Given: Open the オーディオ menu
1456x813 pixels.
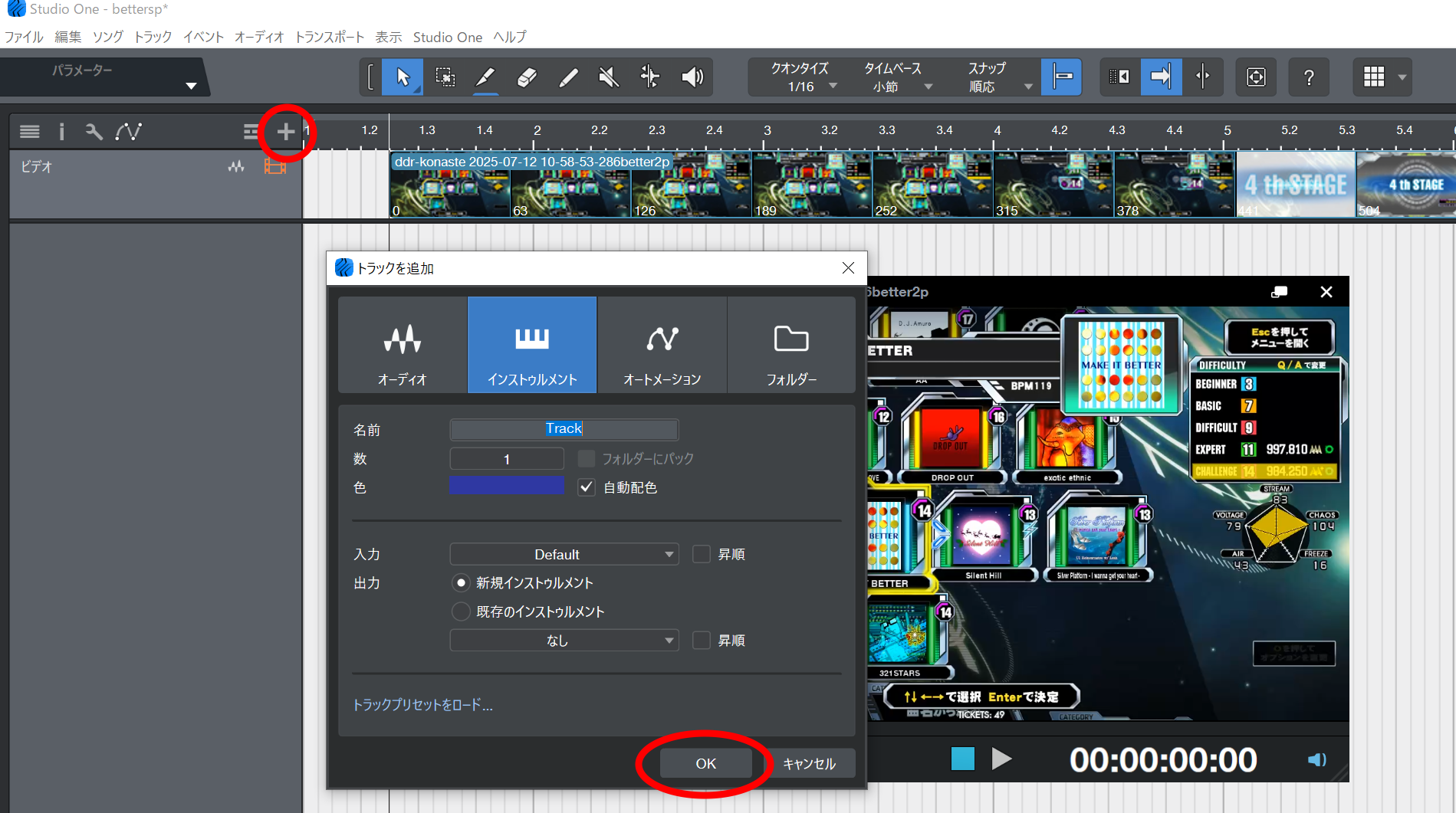Looking at the screenshot, I should tap(259, 37).
